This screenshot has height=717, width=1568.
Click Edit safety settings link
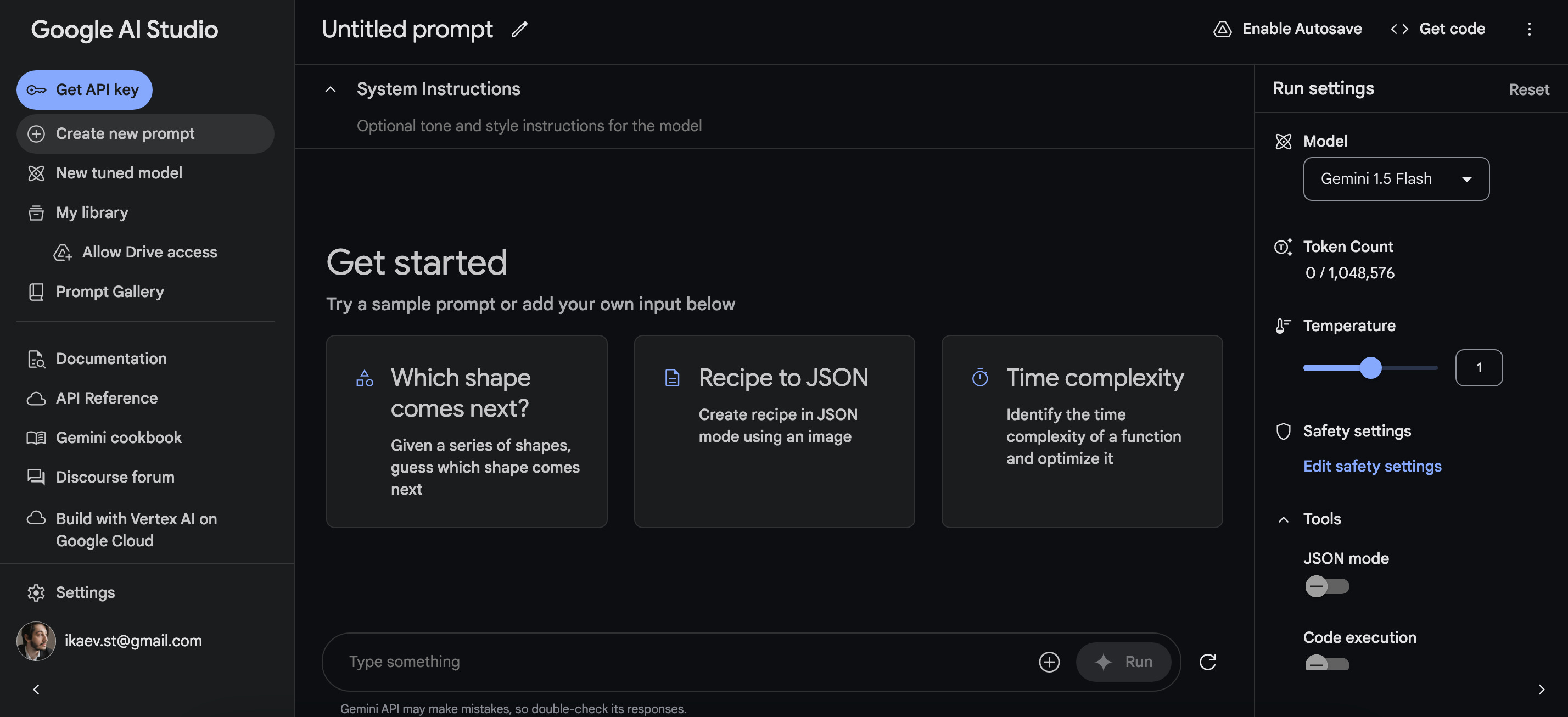click(x=1372, y=466)
